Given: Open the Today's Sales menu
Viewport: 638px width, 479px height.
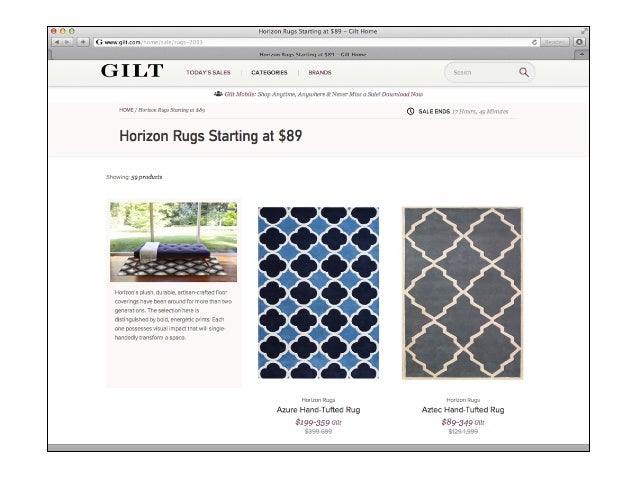Looking at the screenshot, I should click(208, 72).
